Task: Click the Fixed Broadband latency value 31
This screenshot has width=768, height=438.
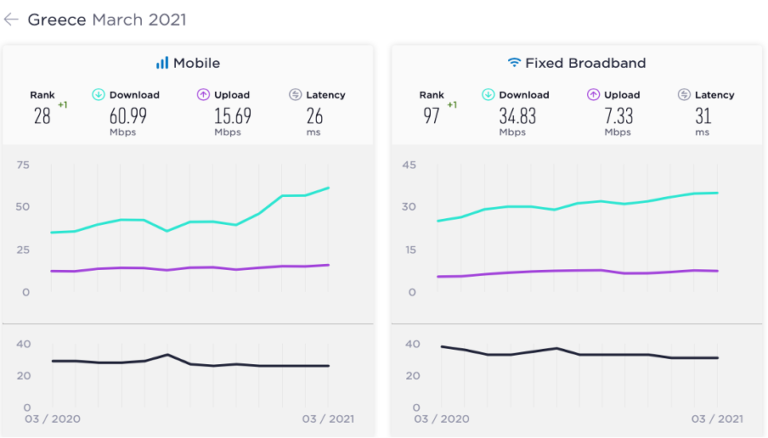Action: tap(703, 116)
